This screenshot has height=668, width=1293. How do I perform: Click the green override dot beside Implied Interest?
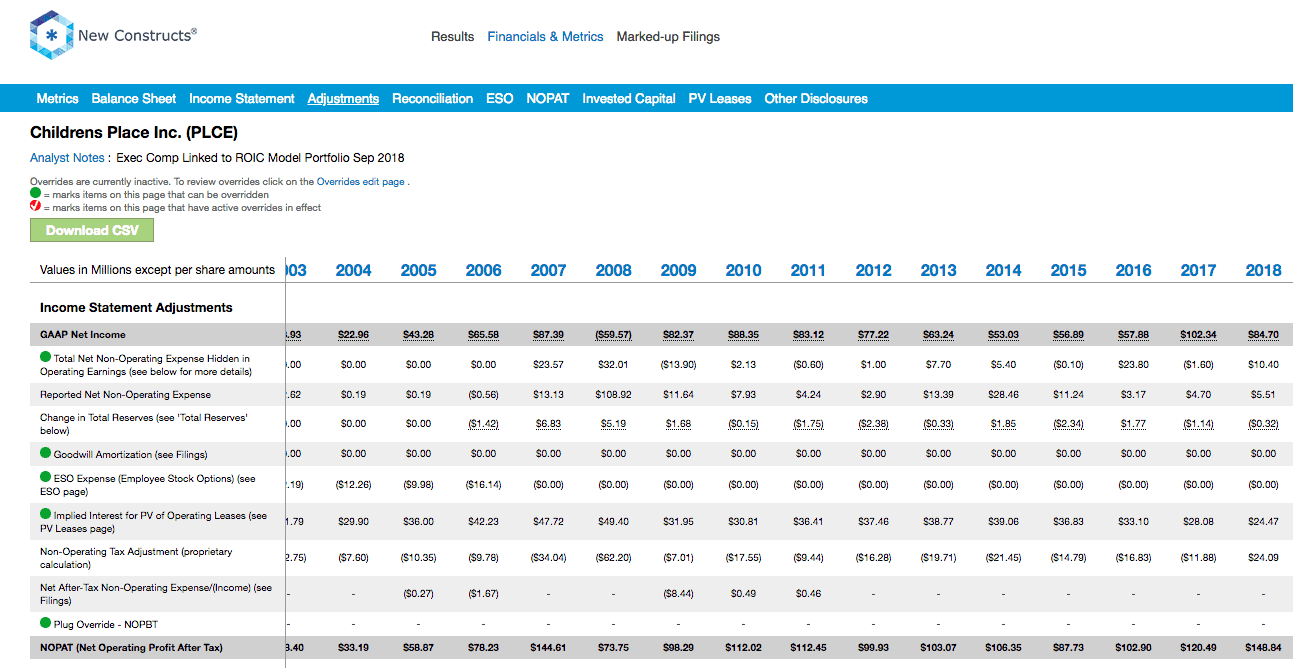coord(45,514)
